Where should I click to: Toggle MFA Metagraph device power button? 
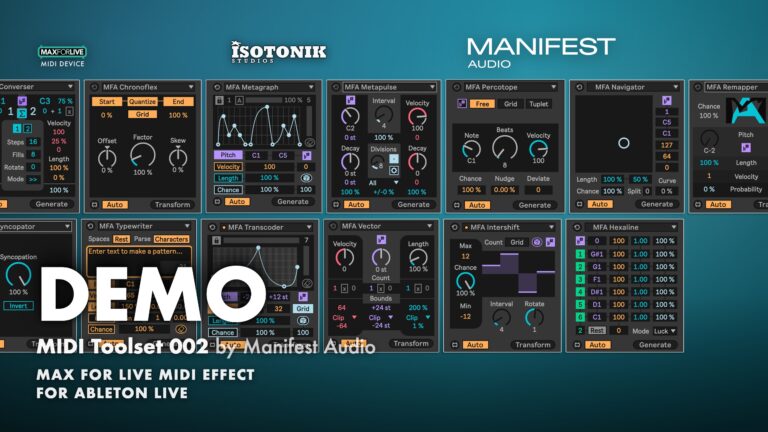click(x=217, y=87)
